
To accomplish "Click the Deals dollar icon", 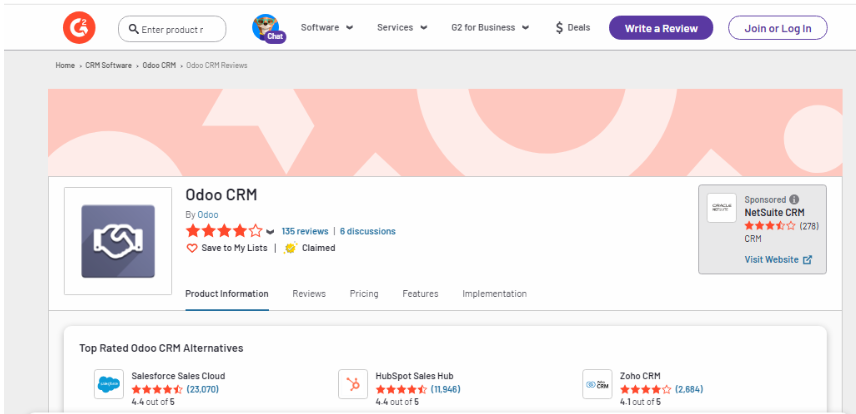I will 559,28.
